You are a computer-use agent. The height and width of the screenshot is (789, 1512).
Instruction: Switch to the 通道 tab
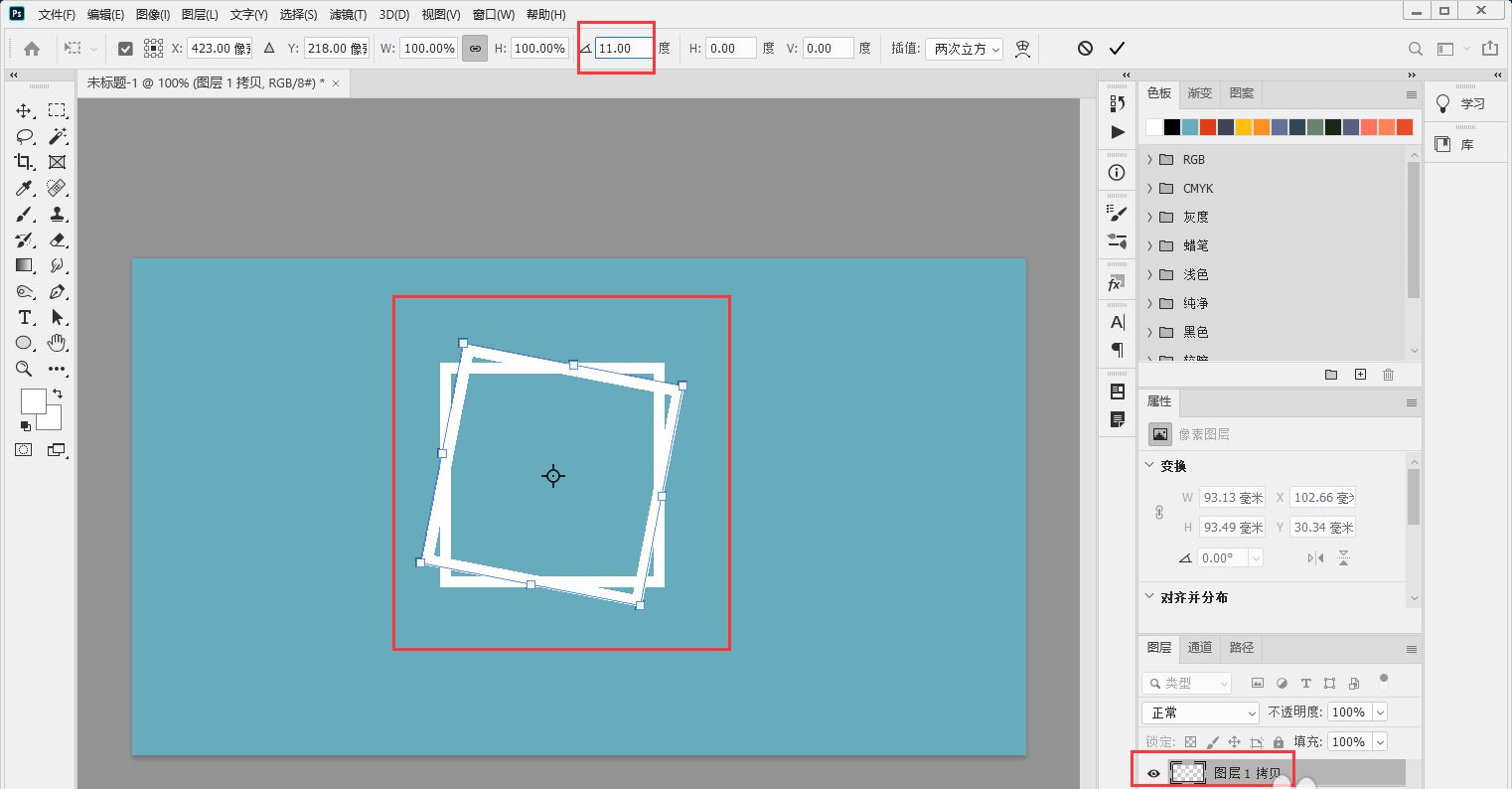pos(1200,648)
